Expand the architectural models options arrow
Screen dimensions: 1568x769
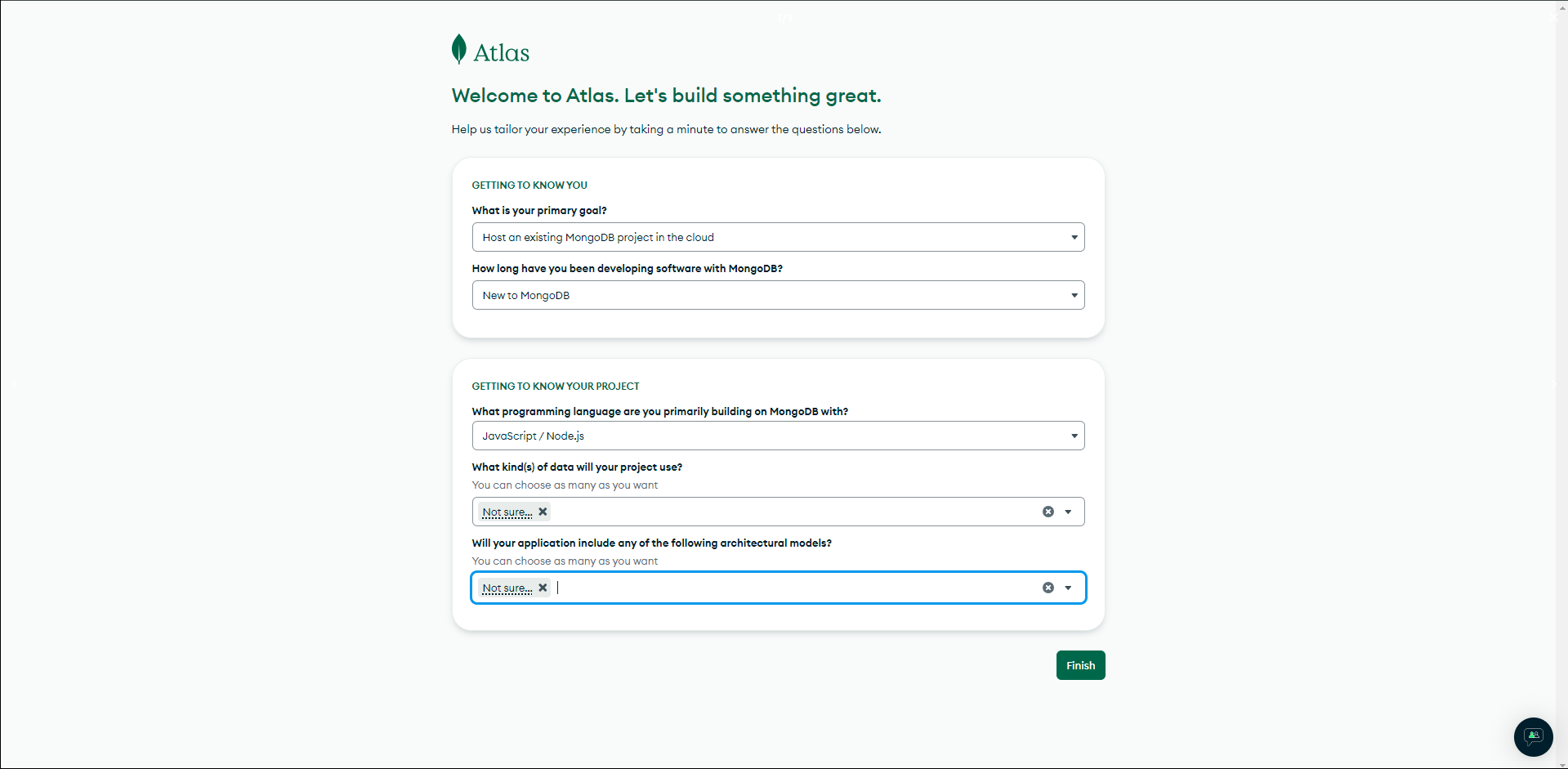point(1068,588)
